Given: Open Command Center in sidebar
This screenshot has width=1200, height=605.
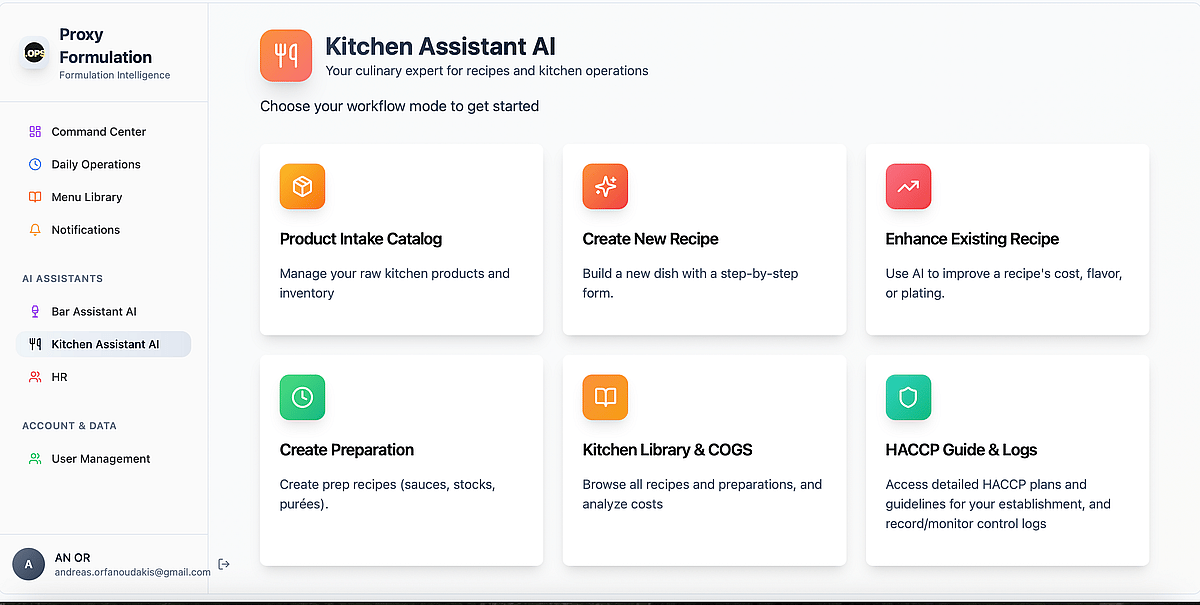Looking at the screenshot, I should 98,132.
